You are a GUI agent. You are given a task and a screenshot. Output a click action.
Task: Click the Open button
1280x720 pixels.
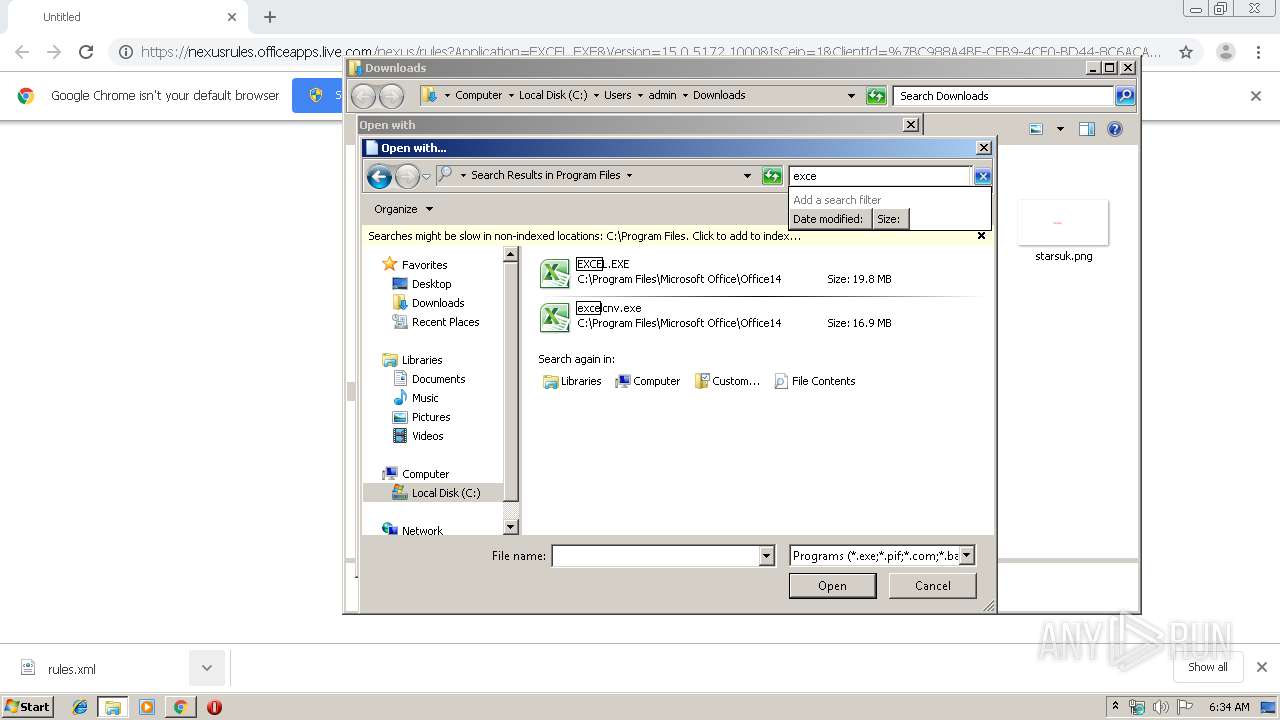click(832, 586)
